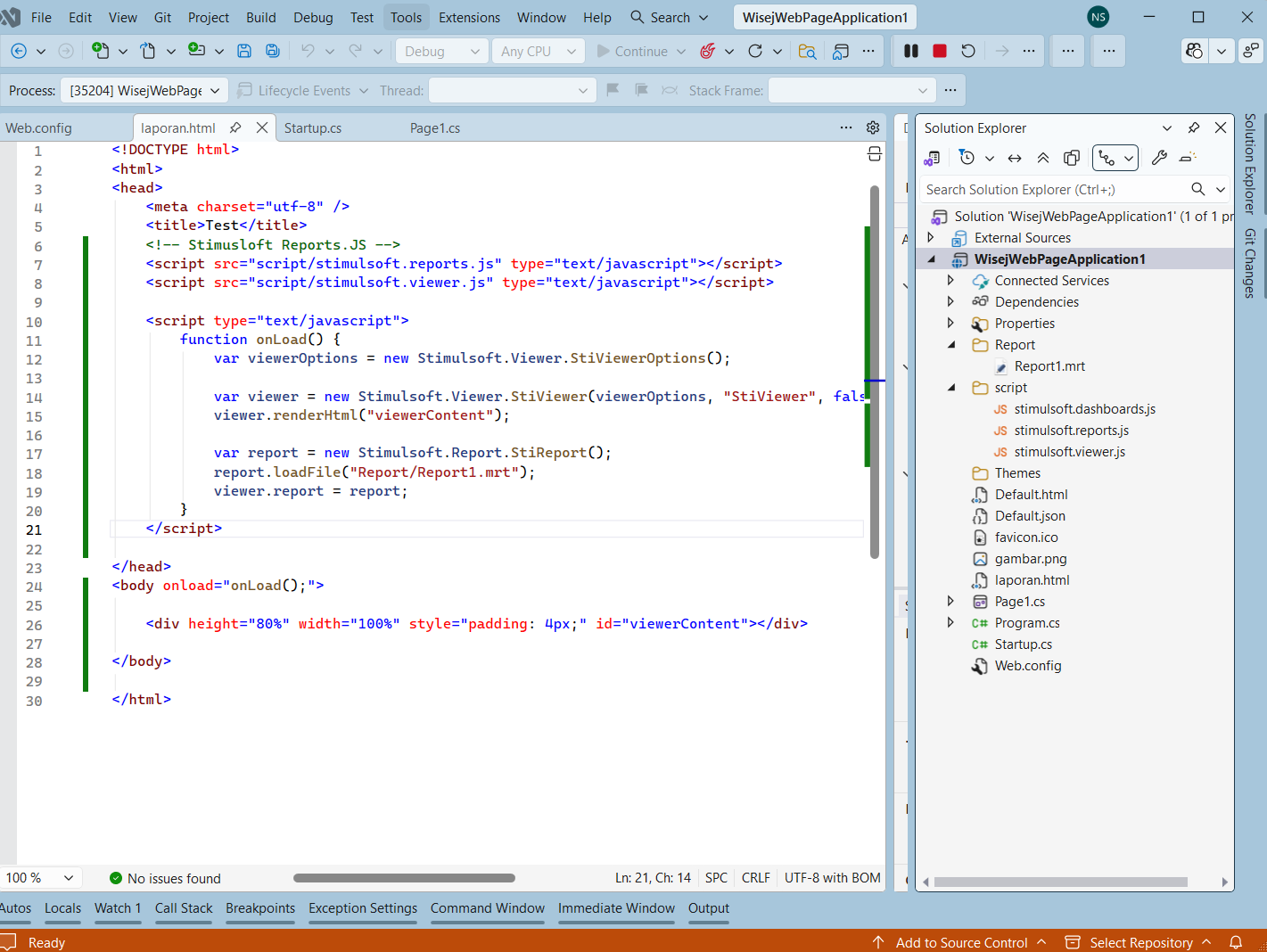Switch to the Startup.cs tab

point(313,128)
